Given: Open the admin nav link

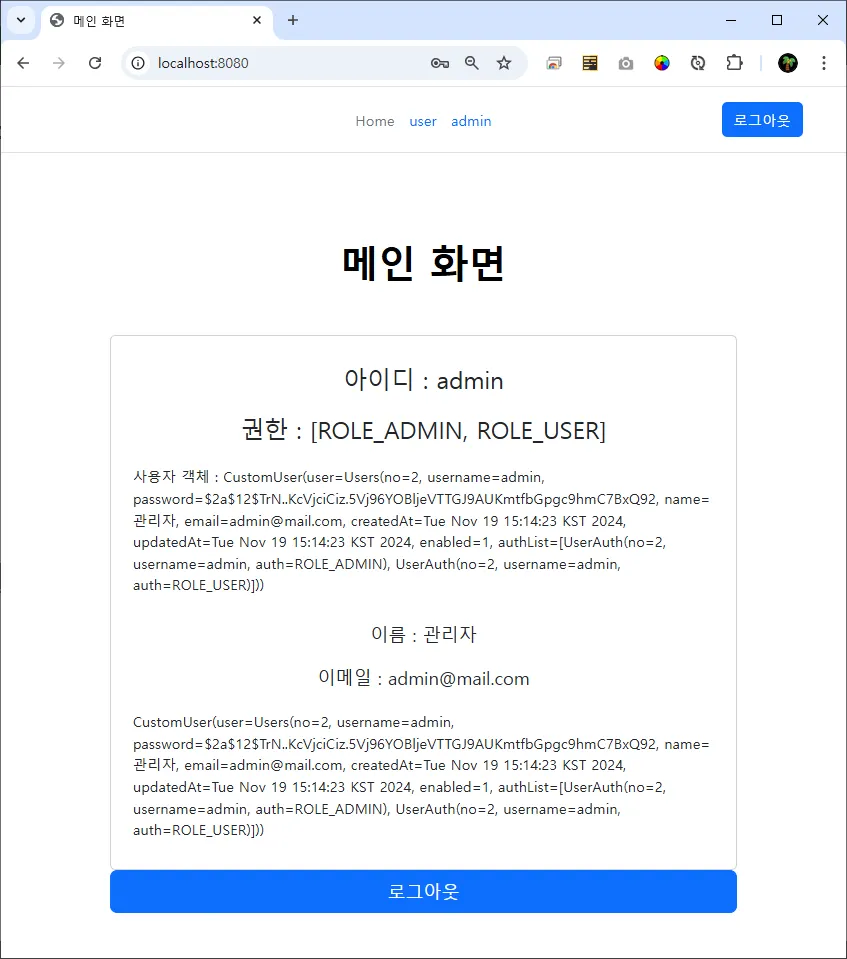Looking at the screenshot, I should (x=471, y=121).
